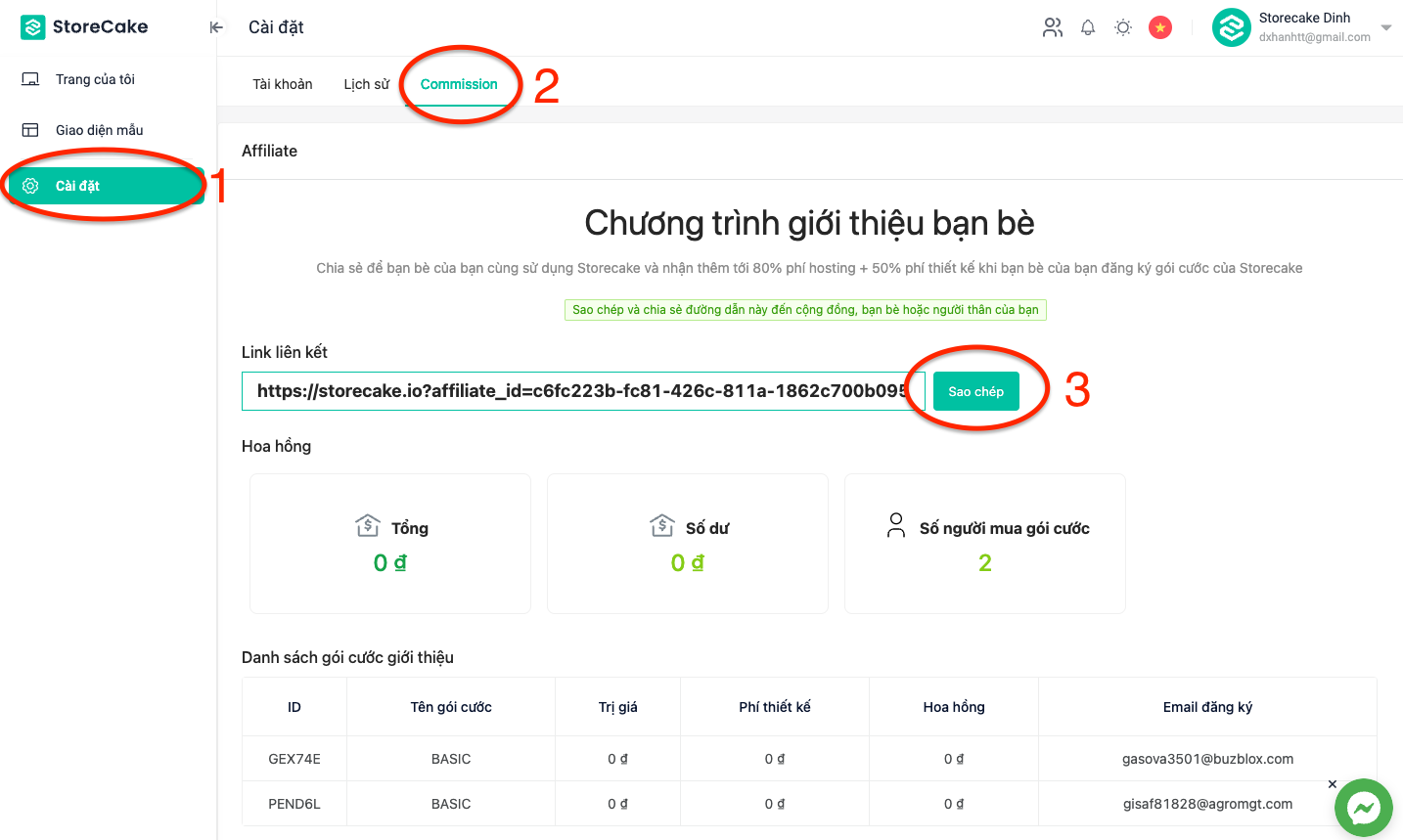Open the users/team icon in header
Viewport: 1403px width, 840px height.
(1052, 27)
